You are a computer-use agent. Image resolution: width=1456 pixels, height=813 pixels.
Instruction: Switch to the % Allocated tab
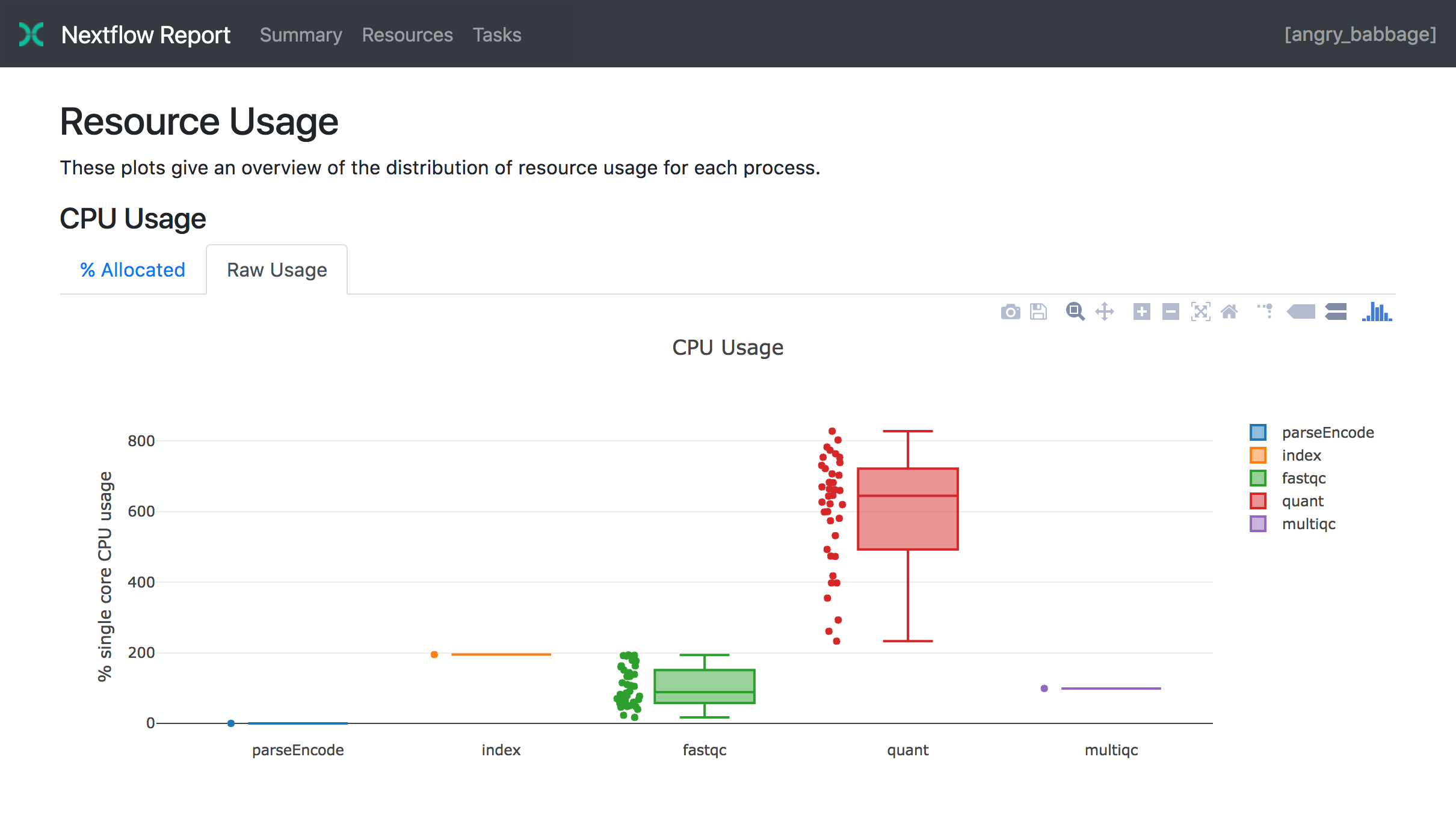(x=133, y=270)
